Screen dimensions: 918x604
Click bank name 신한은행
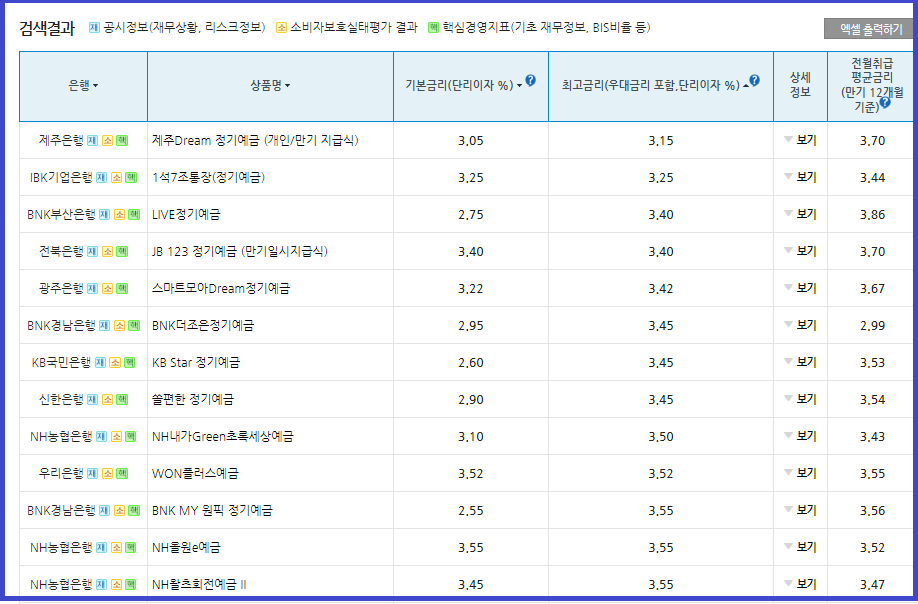coord(61,399)
